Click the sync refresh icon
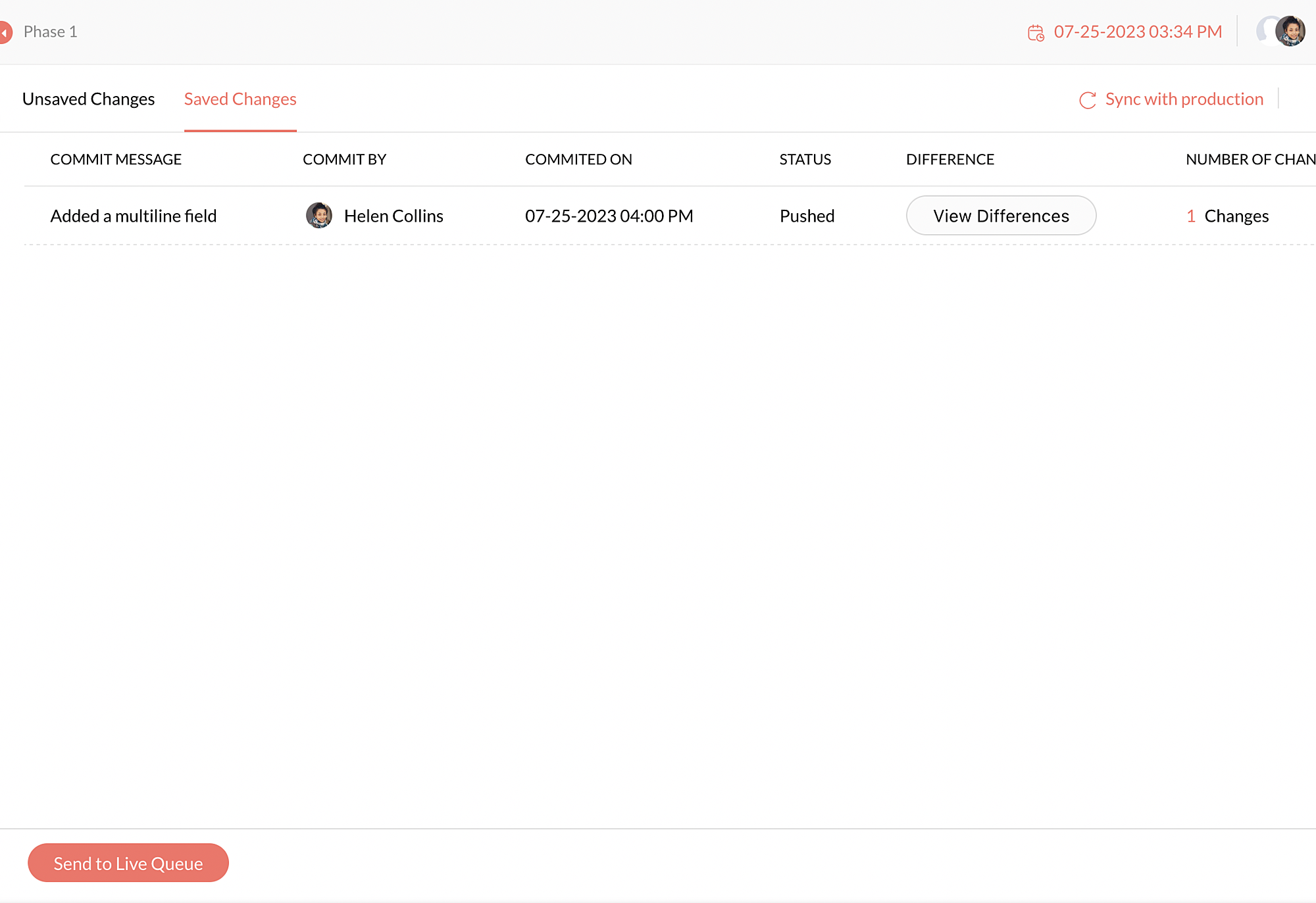The width and height of the screenshot is (1316, 903). coord(1087,100)
